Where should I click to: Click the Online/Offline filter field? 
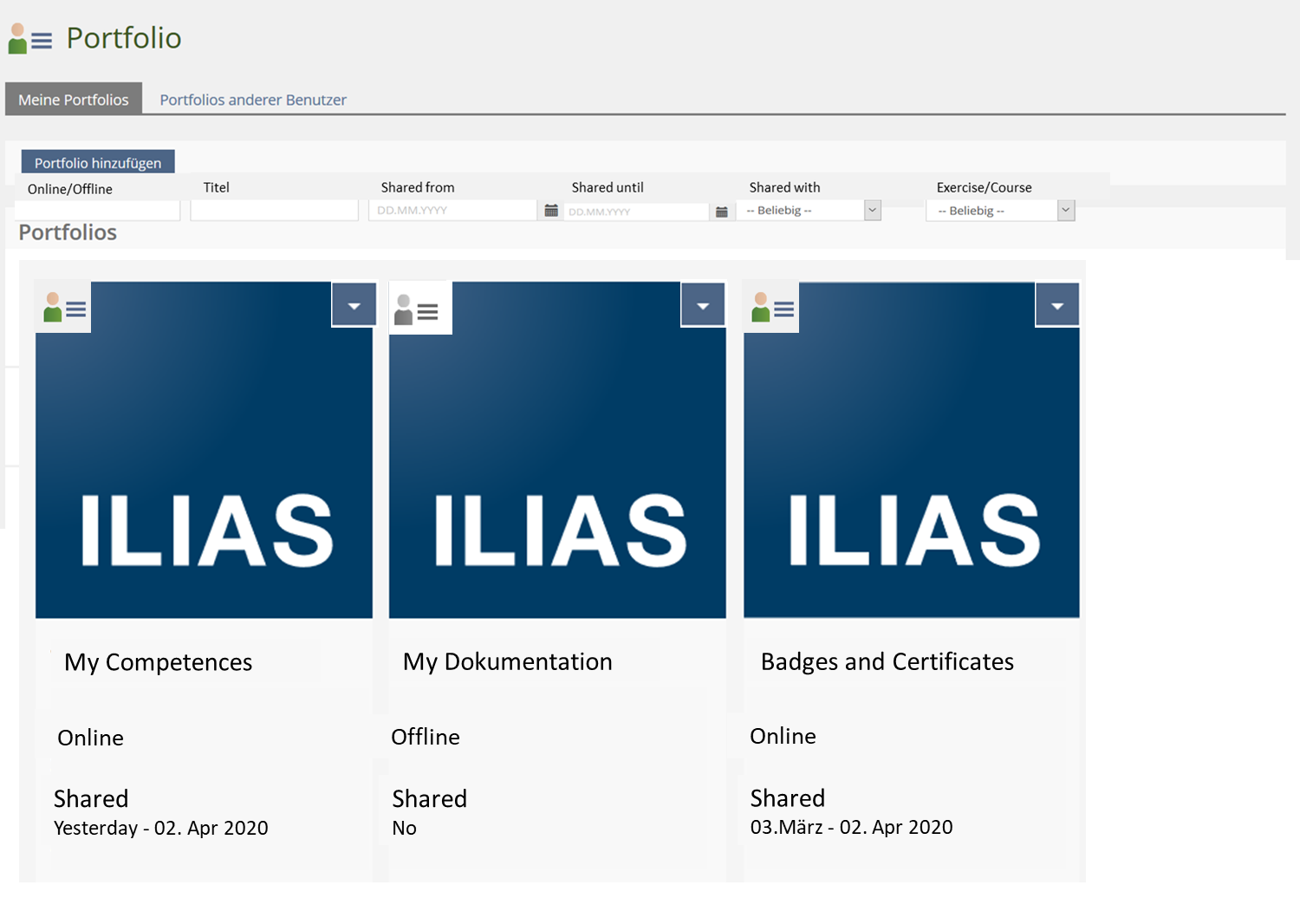98,211
